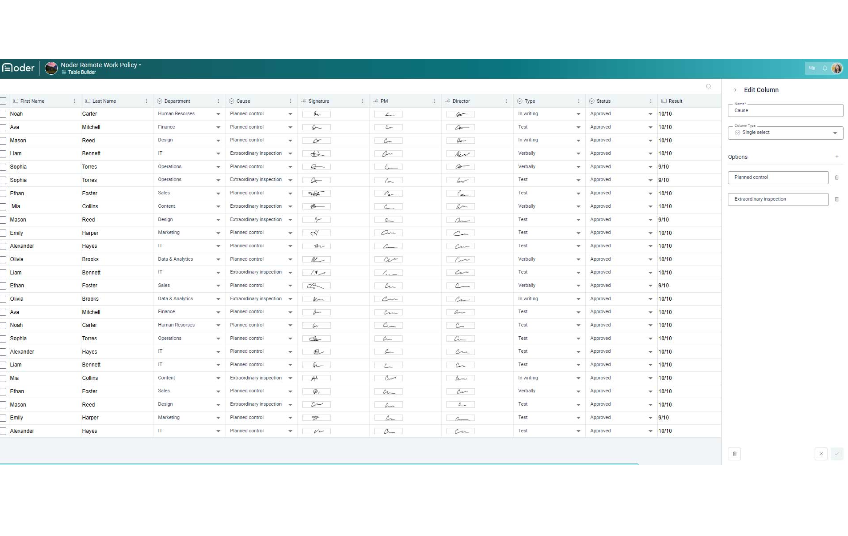Open the Content department dropdown for Mia Collins In writing row
This screenshot has width=848, height=536.
(218, 378)
